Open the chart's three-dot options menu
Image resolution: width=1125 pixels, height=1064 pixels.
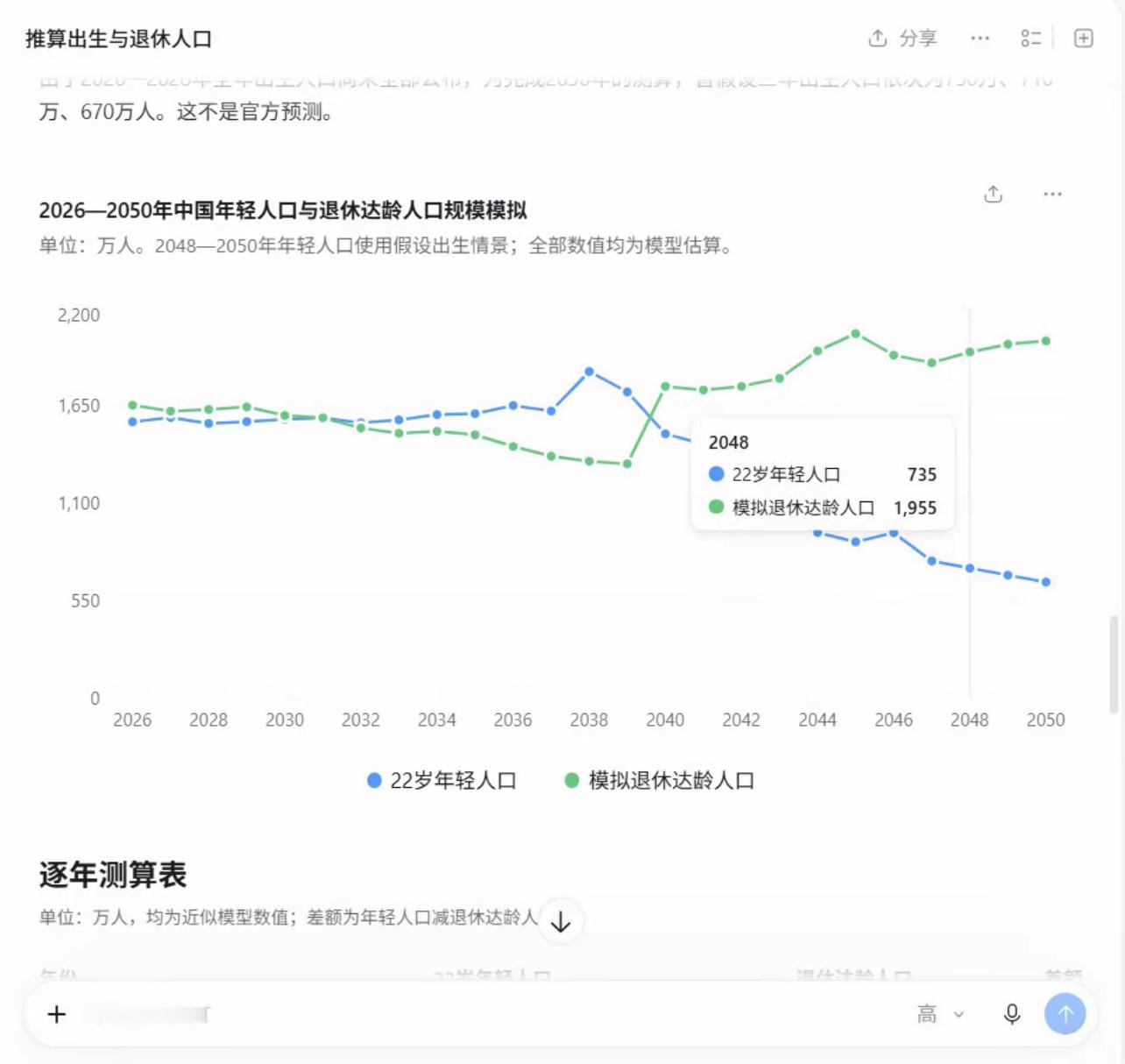point(1052,194)
